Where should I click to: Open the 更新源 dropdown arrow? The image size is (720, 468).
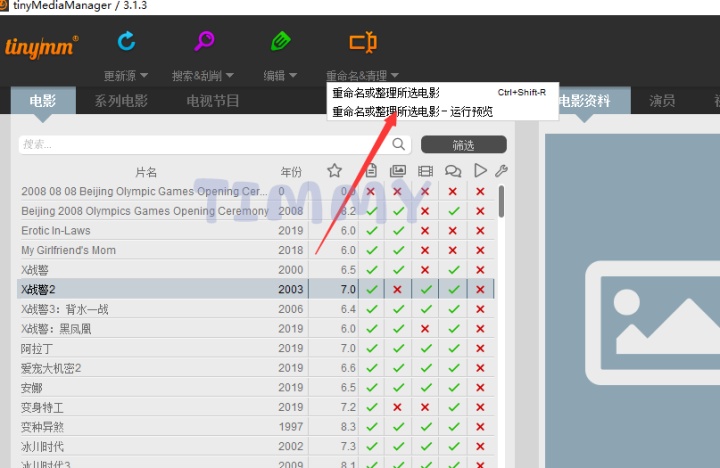click(x=144, y=75)
